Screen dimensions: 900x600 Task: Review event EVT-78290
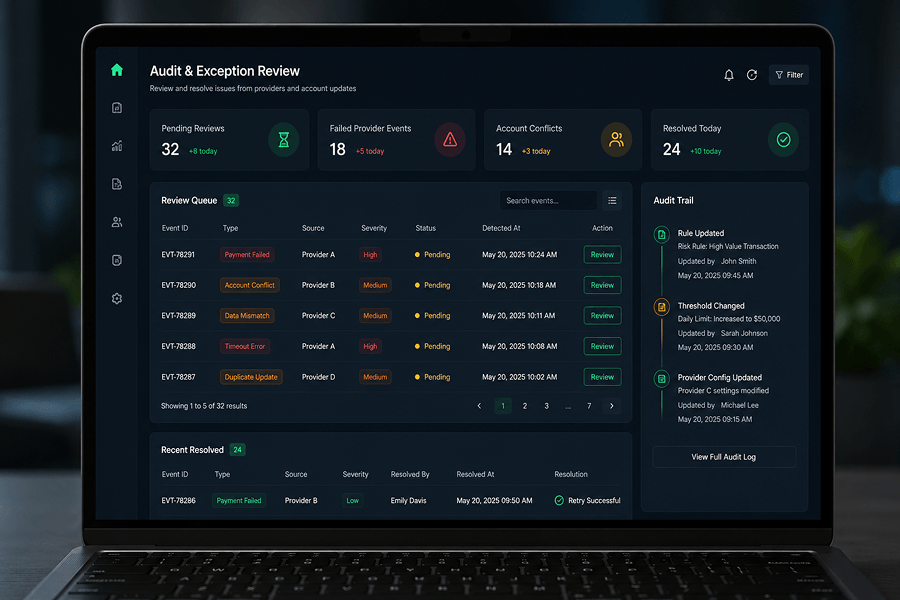tap(602, 285)
